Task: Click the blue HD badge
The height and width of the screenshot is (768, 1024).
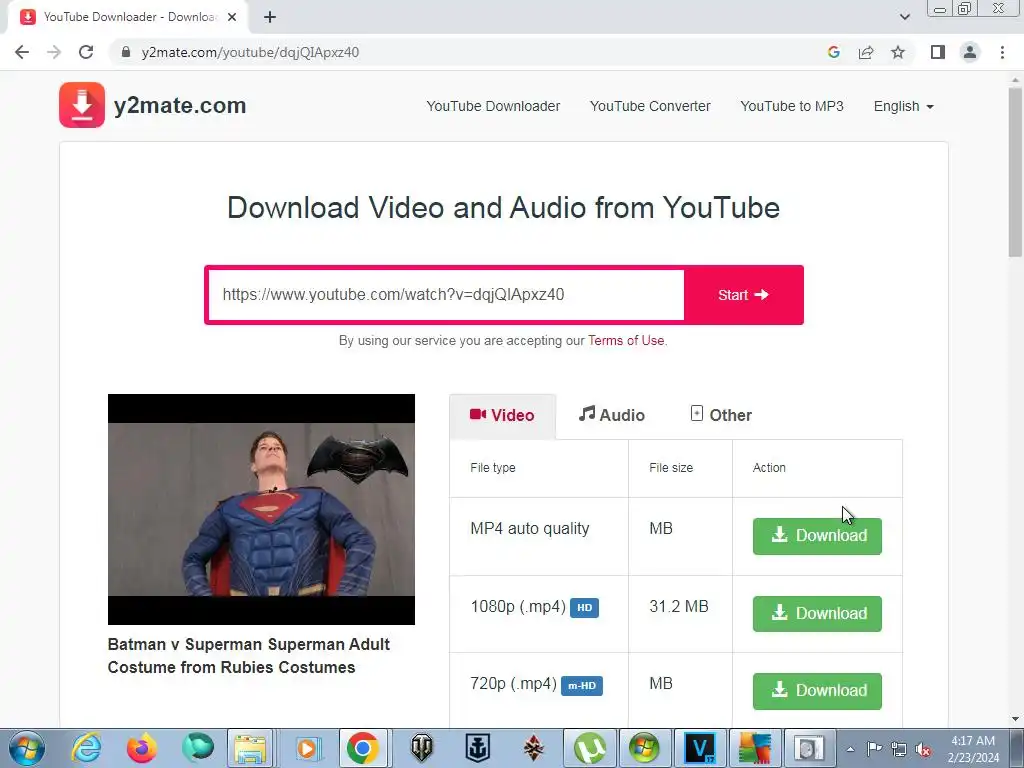Action: tap(584, 608)
